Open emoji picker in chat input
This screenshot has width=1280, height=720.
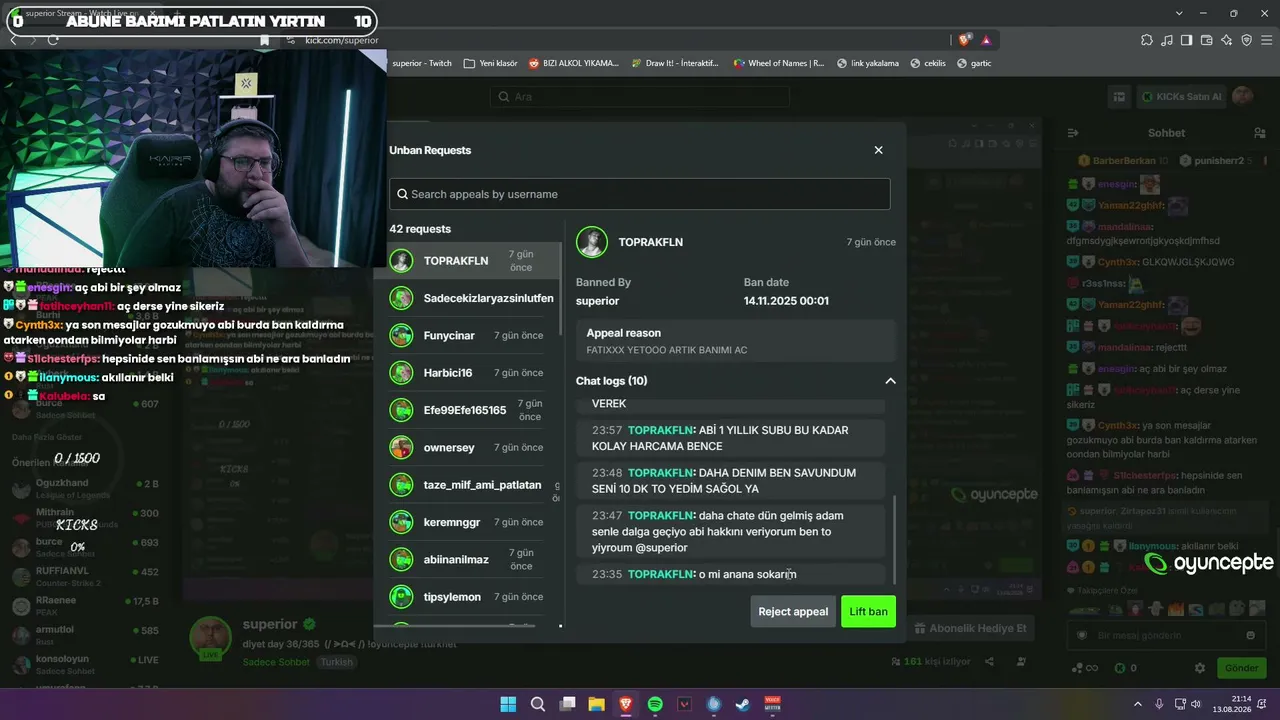[x=1250, y=635]
